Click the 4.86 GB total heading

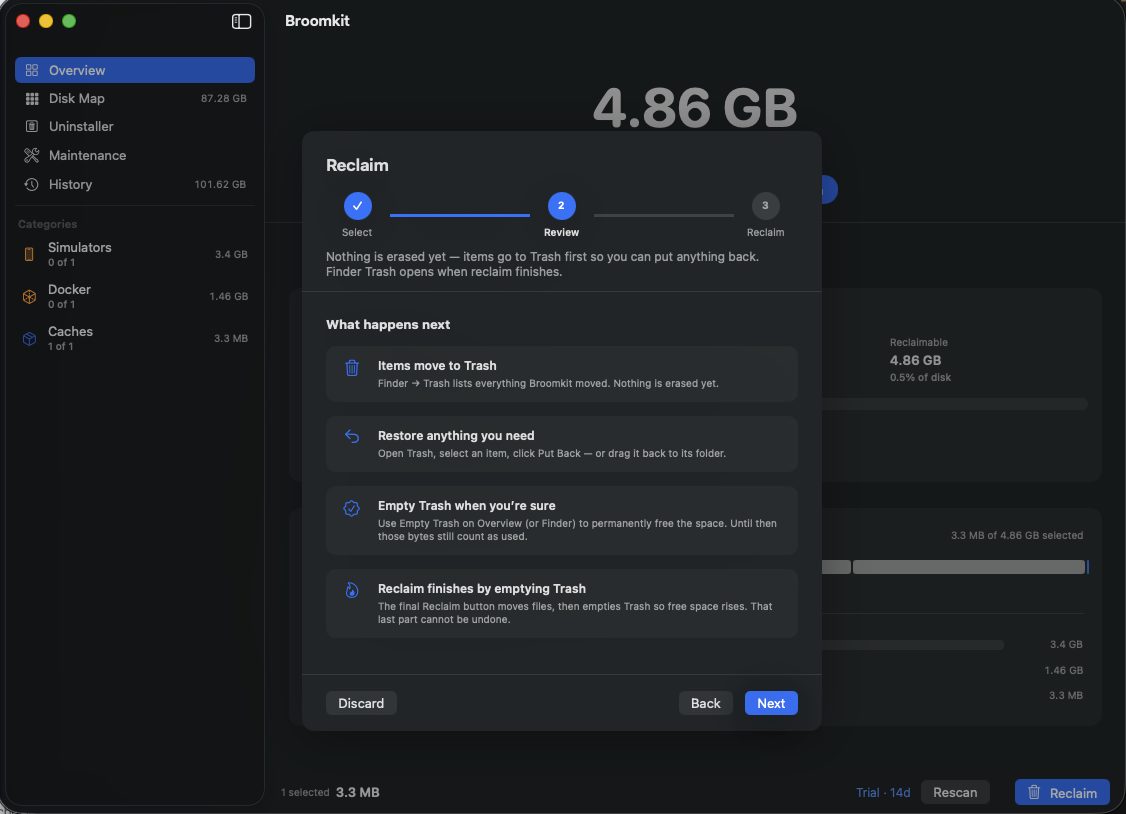click(x=694, y=108)
